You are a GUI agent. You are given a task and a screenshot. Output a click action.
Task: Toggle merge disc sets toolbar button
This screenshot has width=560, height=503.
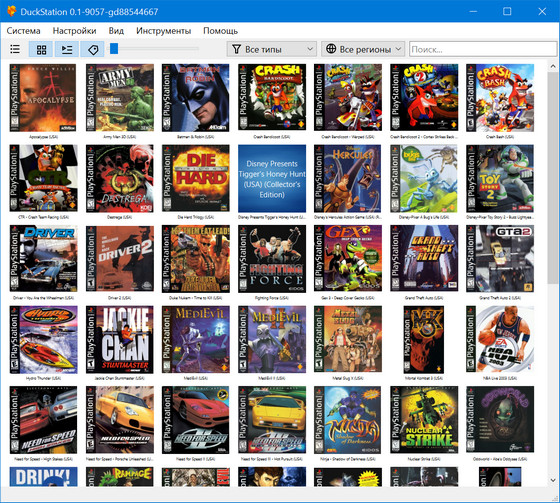click(x=67, y=49)
